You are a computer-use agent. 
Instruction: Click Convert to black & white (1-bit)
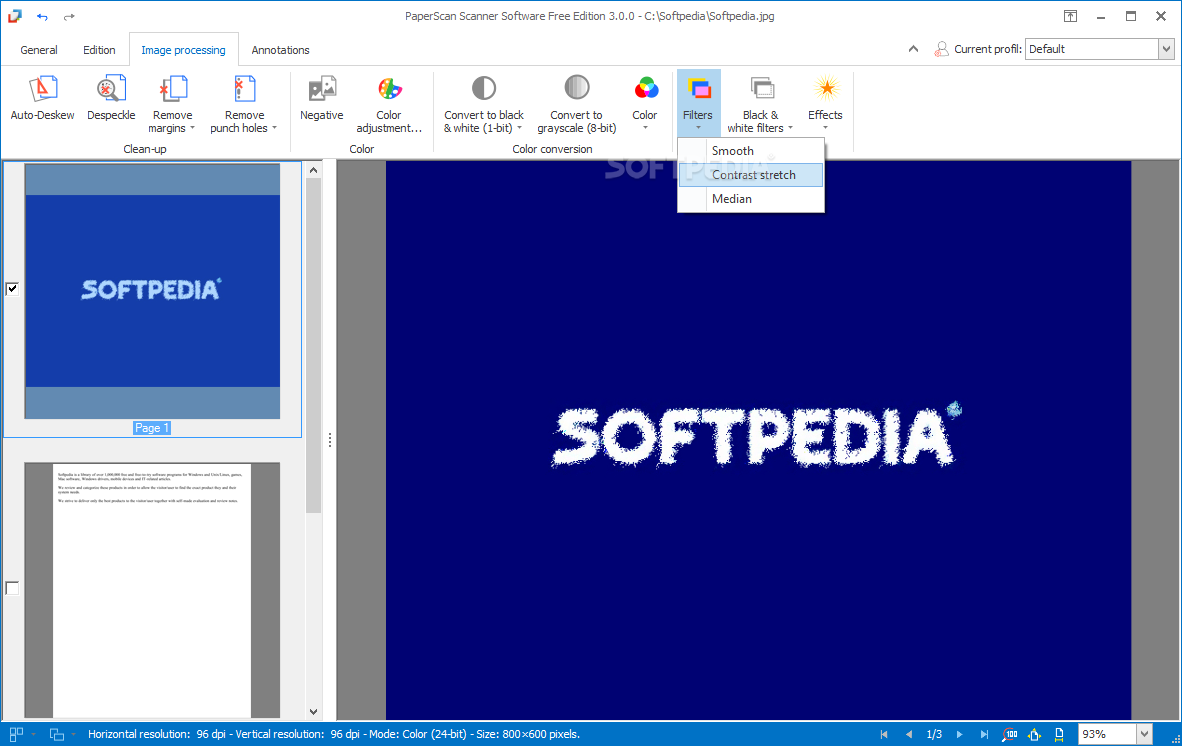483,104
